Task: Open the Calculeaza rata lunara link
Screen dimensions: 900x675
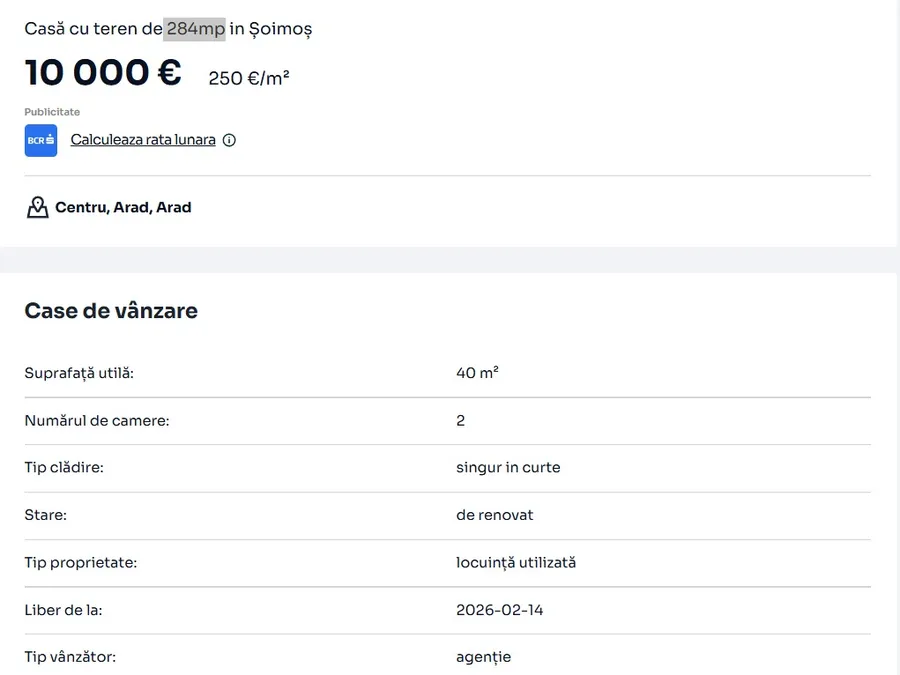Action: coord(143,140)
